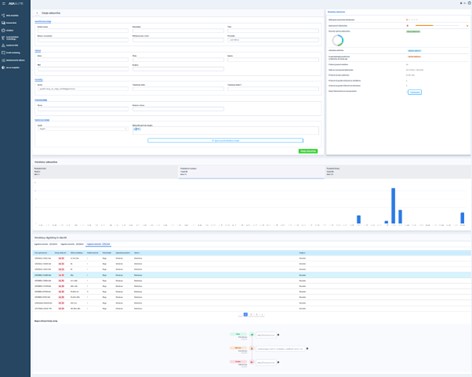Screen dimensions: 472x377
Task: Click the euro currency icon in the sidebar
Action: [x=3, y=38]
